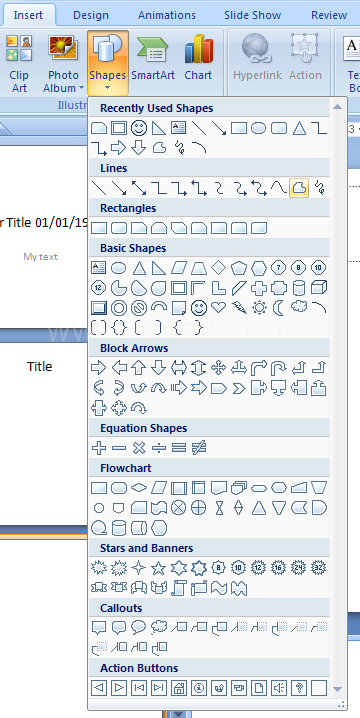The image size is (360, 718).
Task: Click the SmartArt button
Action: click(x=153, y=63)
